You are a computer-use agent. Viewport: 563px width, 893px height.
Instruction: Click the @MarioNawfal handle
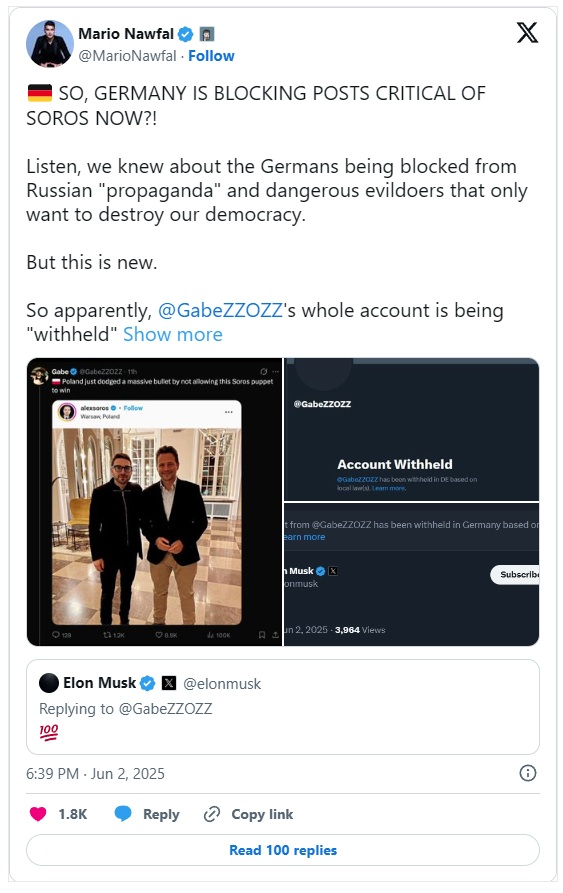[x=128, y=56]
